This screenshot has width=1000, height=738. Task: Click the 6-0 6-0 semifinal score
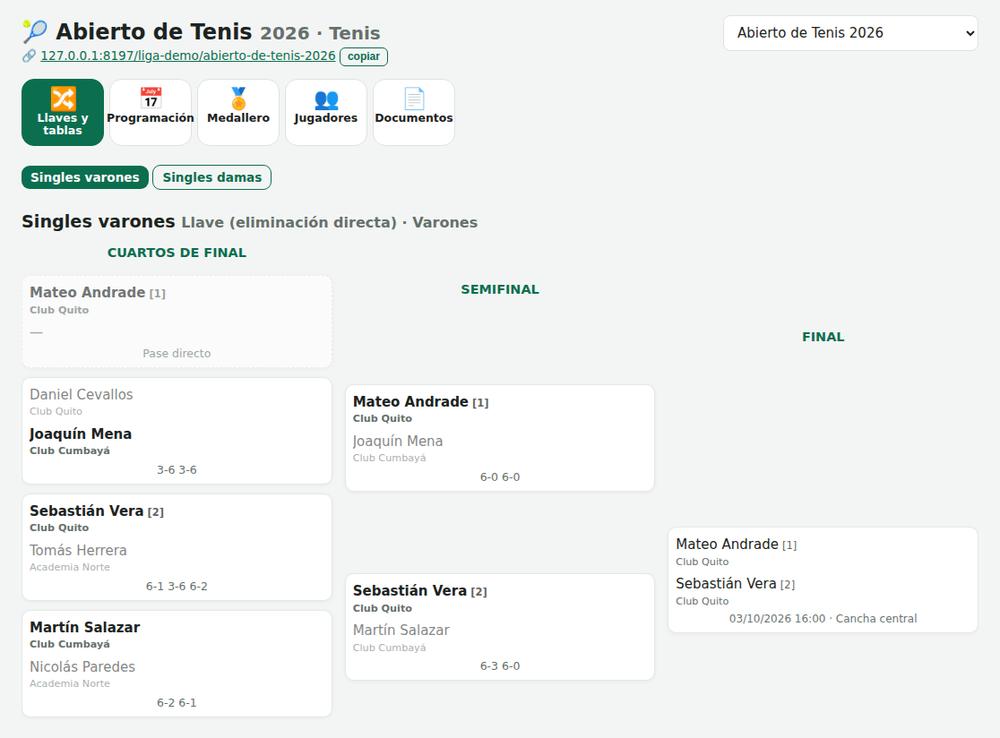pyautogui.click(x=500, y=477)
